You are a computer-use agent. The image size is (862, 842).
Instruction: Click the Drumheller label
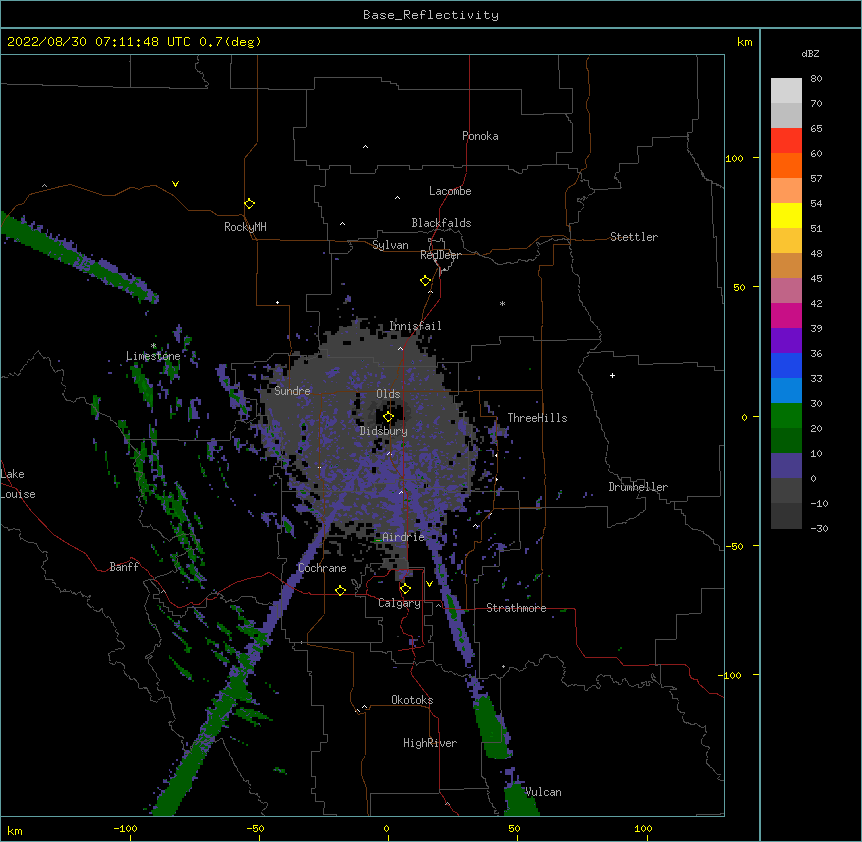[638, 487]
